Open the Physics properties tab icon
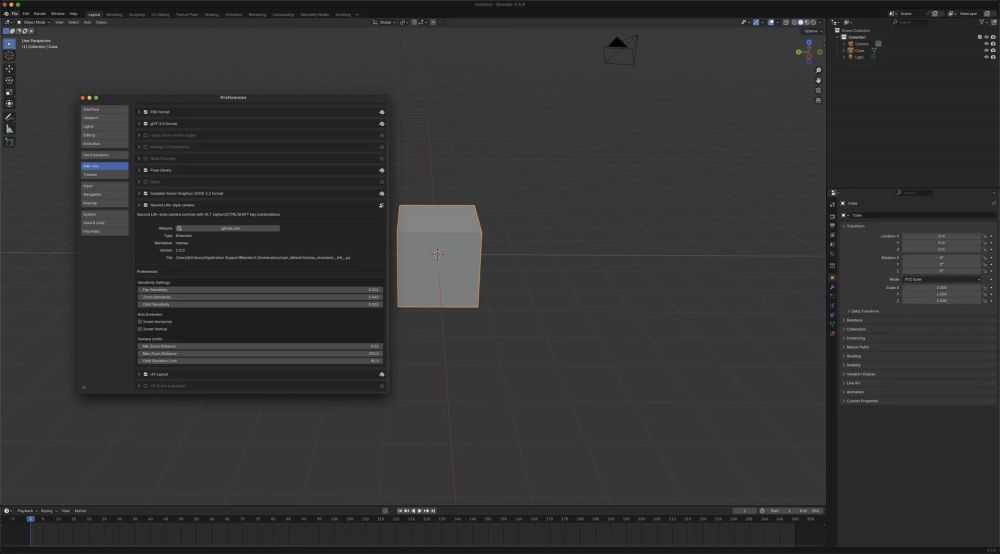This screenshot has width=1000, height=554. [x=832, y=306]
